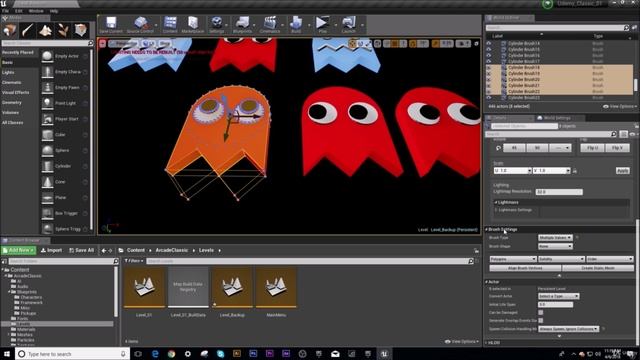Select Landscape mode in the Modes panel
Viewport: 640px width, 360px height.
(45, 30)
